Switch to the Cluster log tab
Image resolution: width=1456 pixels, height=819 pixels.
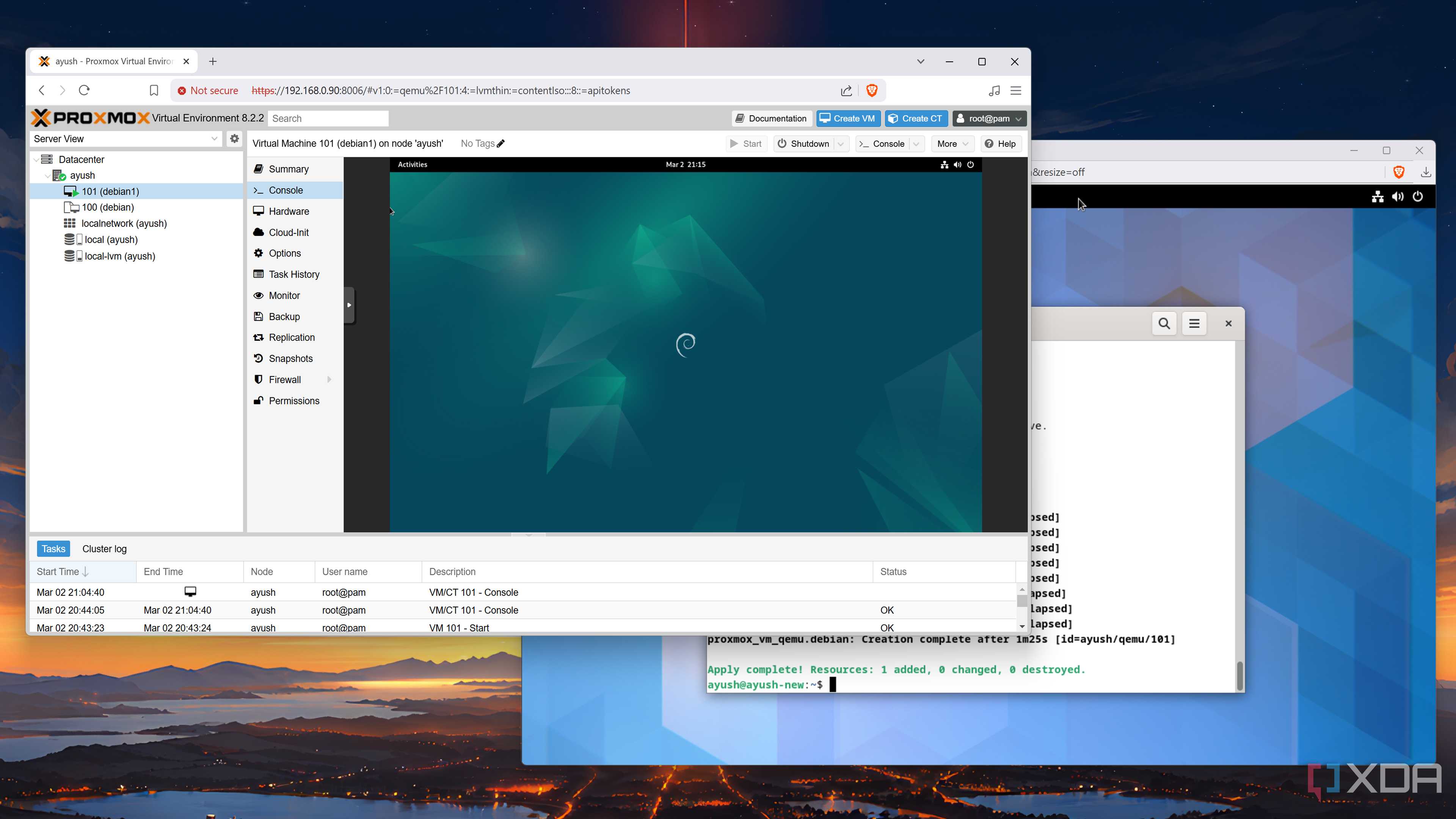tap(104, 549)
